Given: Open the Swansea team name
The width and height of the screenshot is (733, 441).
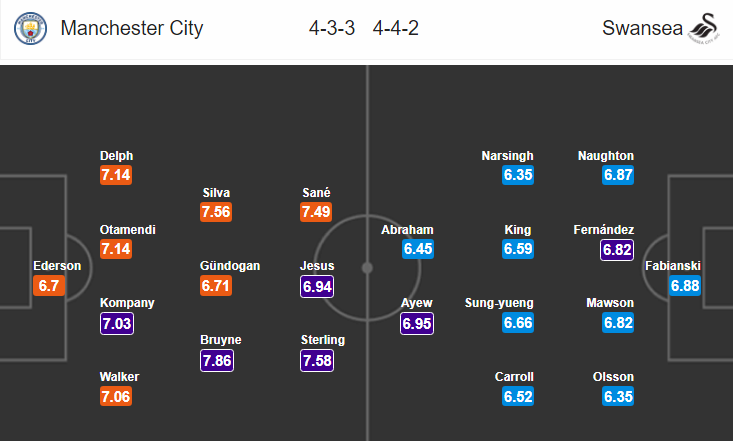Looking at the screenshot, I should coord(642,28).
